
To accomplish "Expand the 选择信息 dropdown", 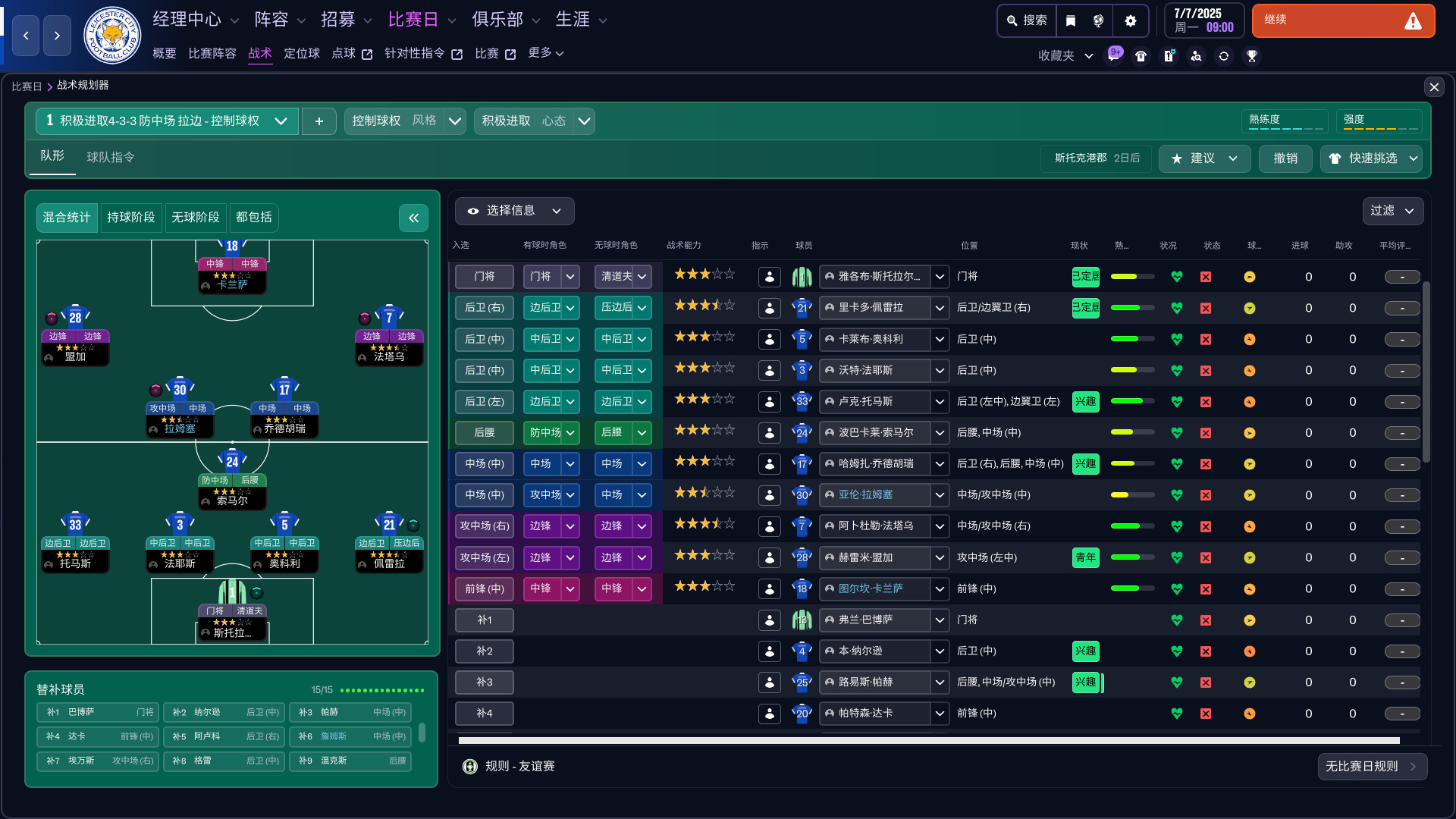I will tap(514, 211).
